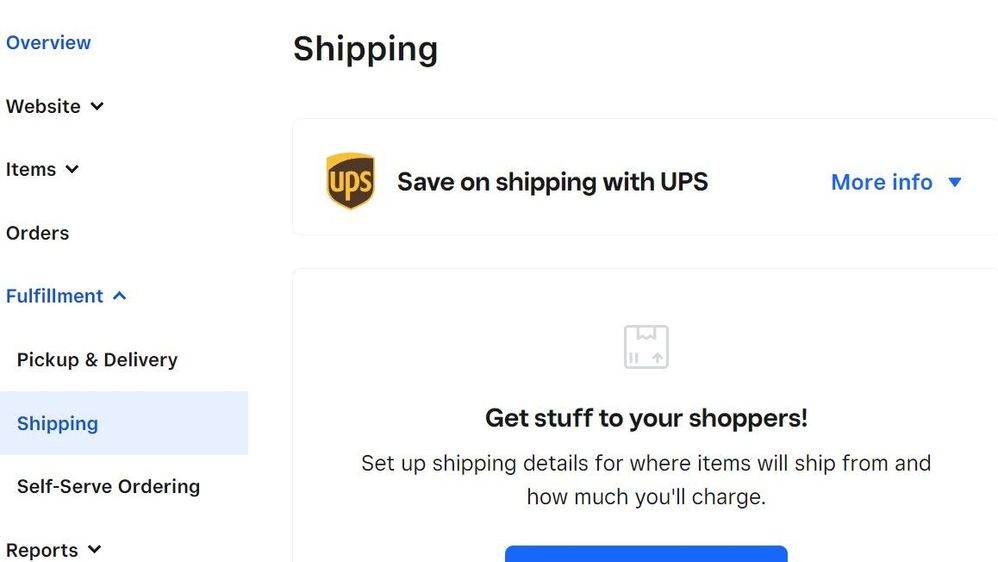Click the Save on shipping with UPS title
The height and width of the screenshot is (562, 998).
(552, 182)
